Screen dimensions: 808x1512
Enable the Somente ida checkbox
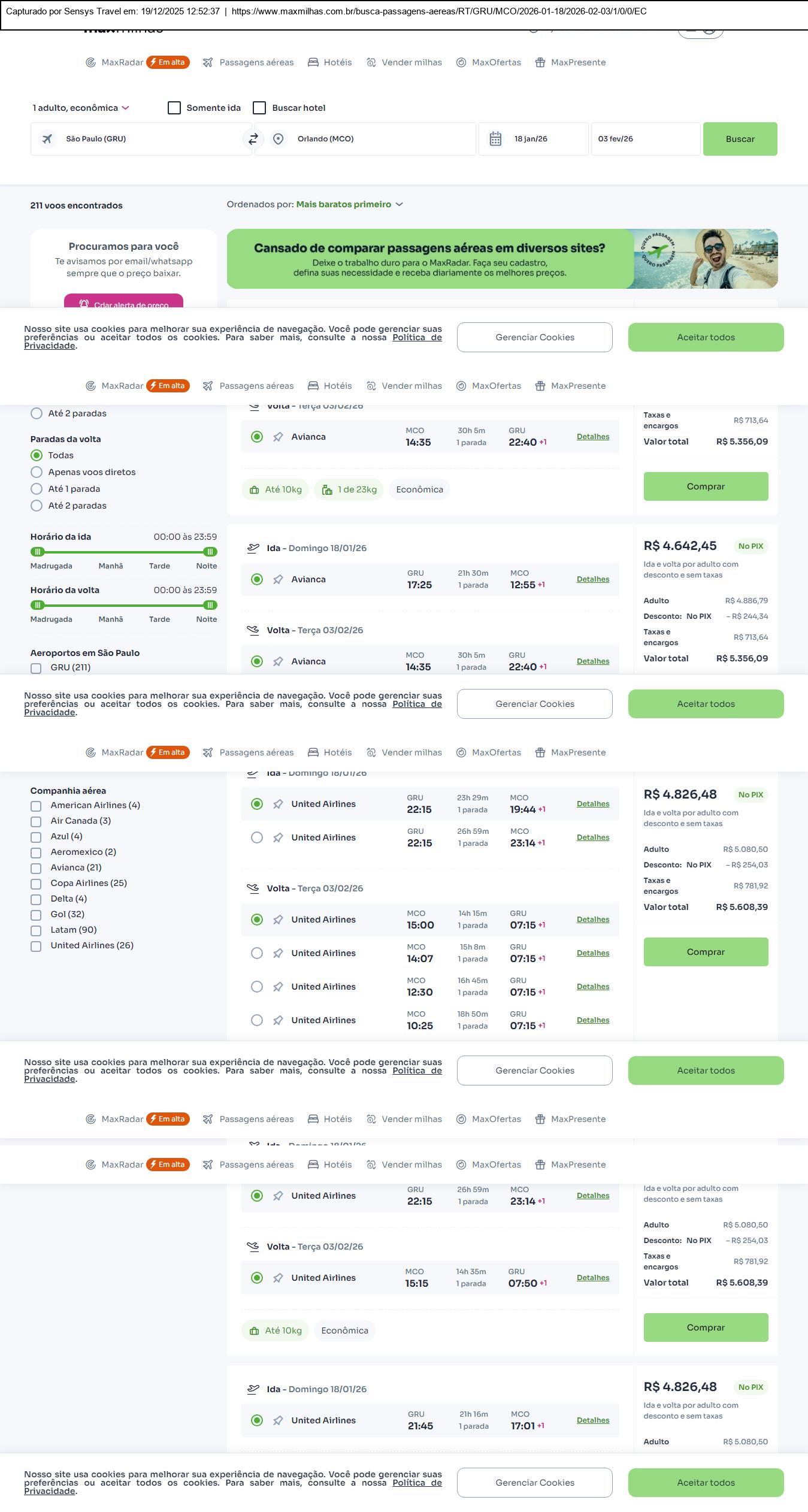[x=174, y=108]
